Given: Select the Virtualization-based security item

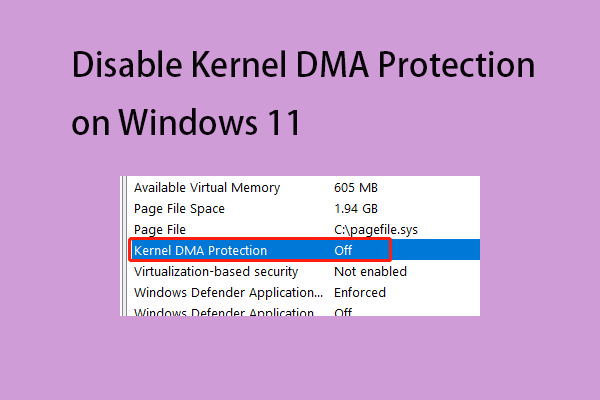Looking at the screenshot, I should 215,271.
